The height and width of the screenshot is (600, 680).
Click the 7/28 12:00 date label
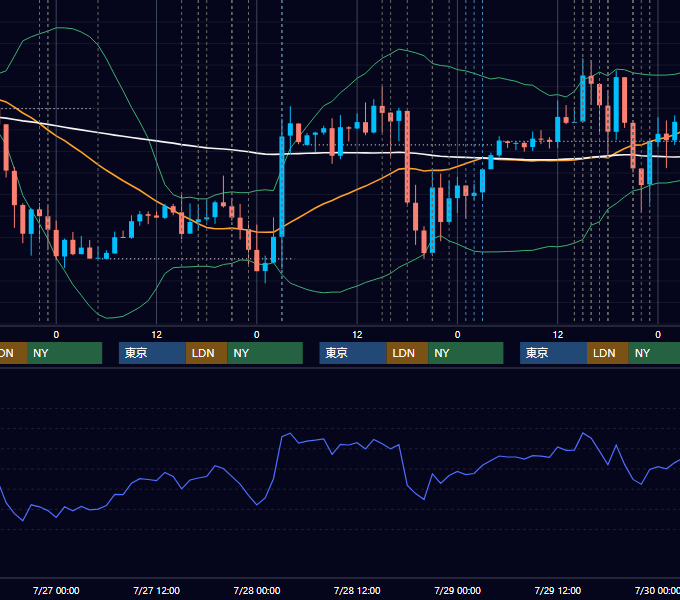point(357,590)
